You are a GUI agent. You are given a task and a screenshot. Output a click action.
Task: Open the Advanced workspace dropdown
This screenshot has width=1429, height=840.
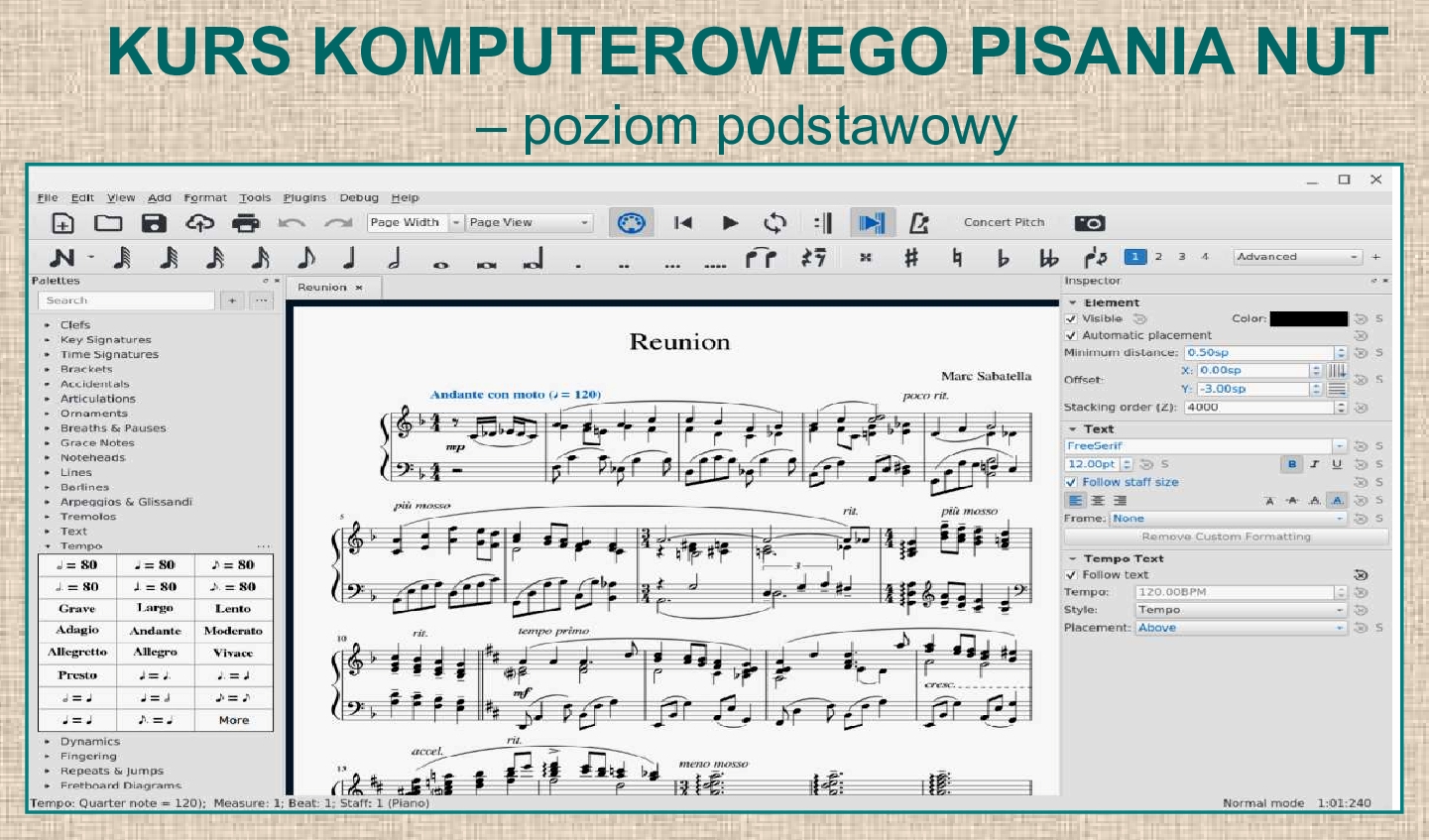tap(1297, 257)
